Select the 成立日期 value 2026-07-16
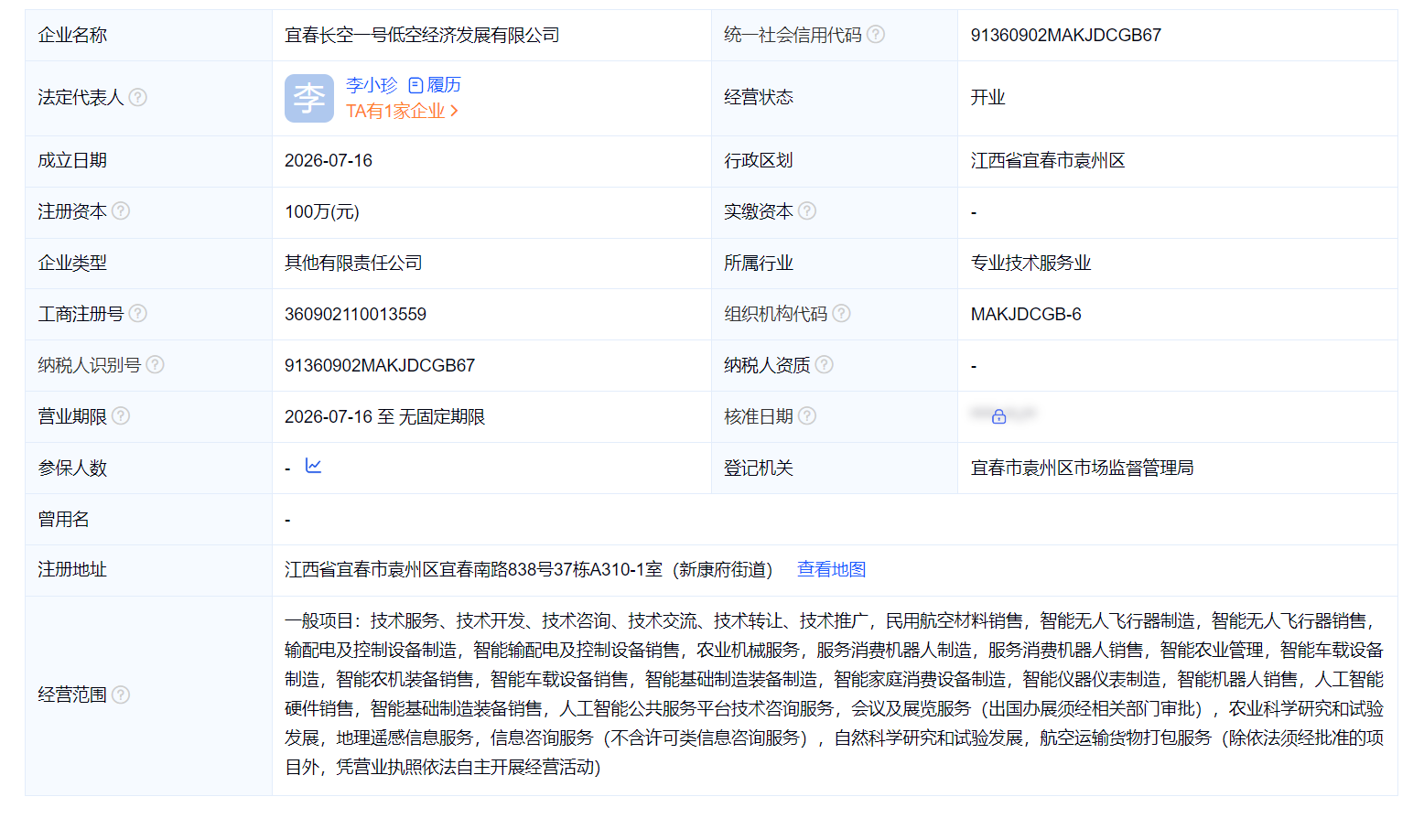The height and width of the screenshot is (840, 1424). click(x=329, y=160)
